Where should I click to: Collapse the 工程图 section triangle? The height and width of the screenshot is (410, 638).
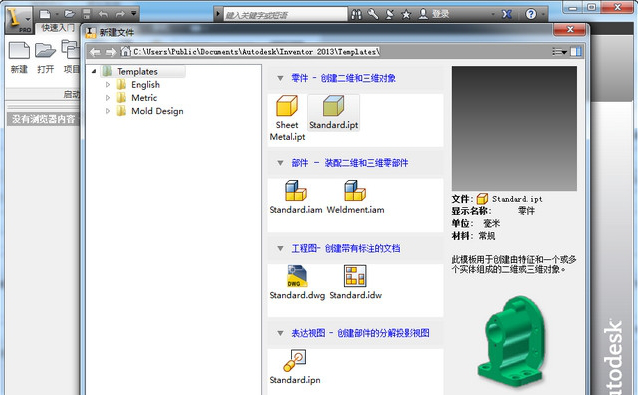pos(280,249)
